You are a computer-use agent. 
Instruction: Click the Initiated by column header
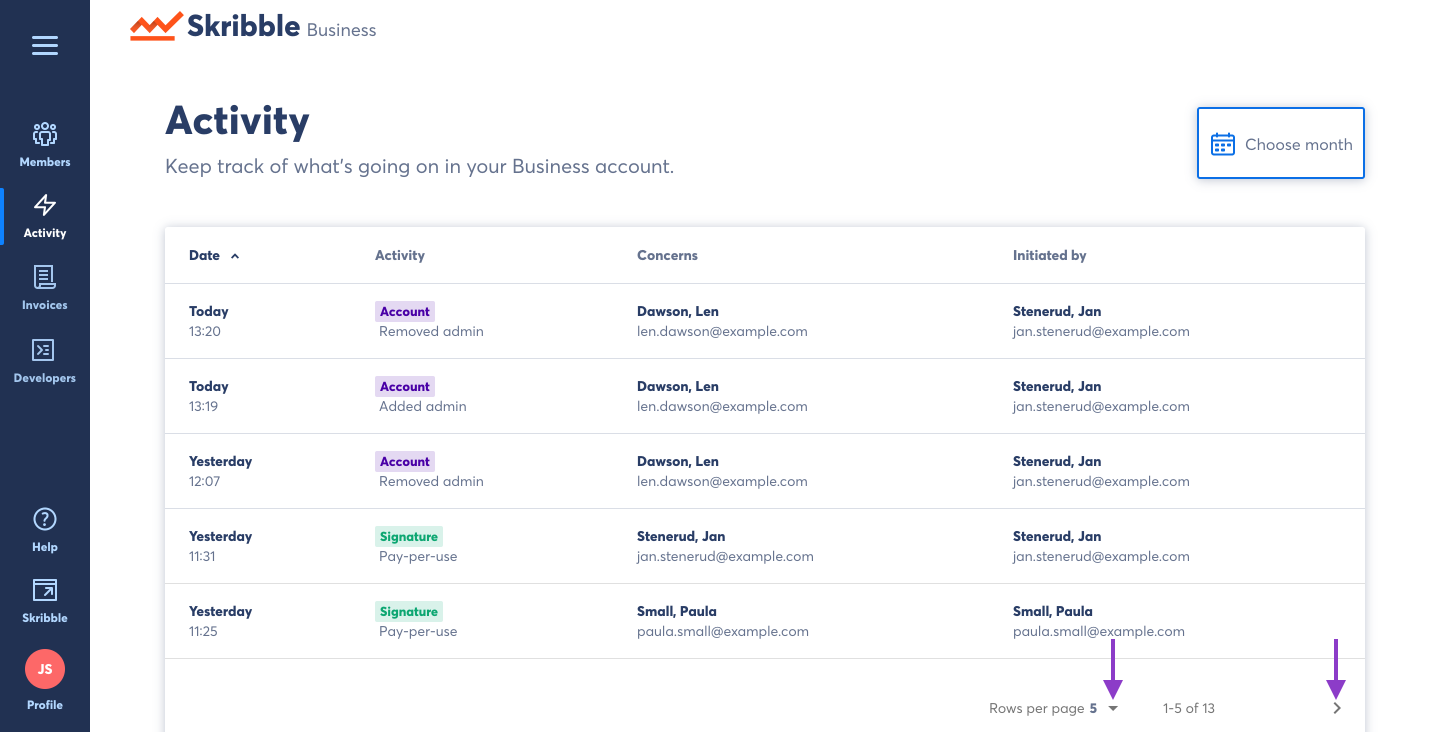coord(1049,255)
